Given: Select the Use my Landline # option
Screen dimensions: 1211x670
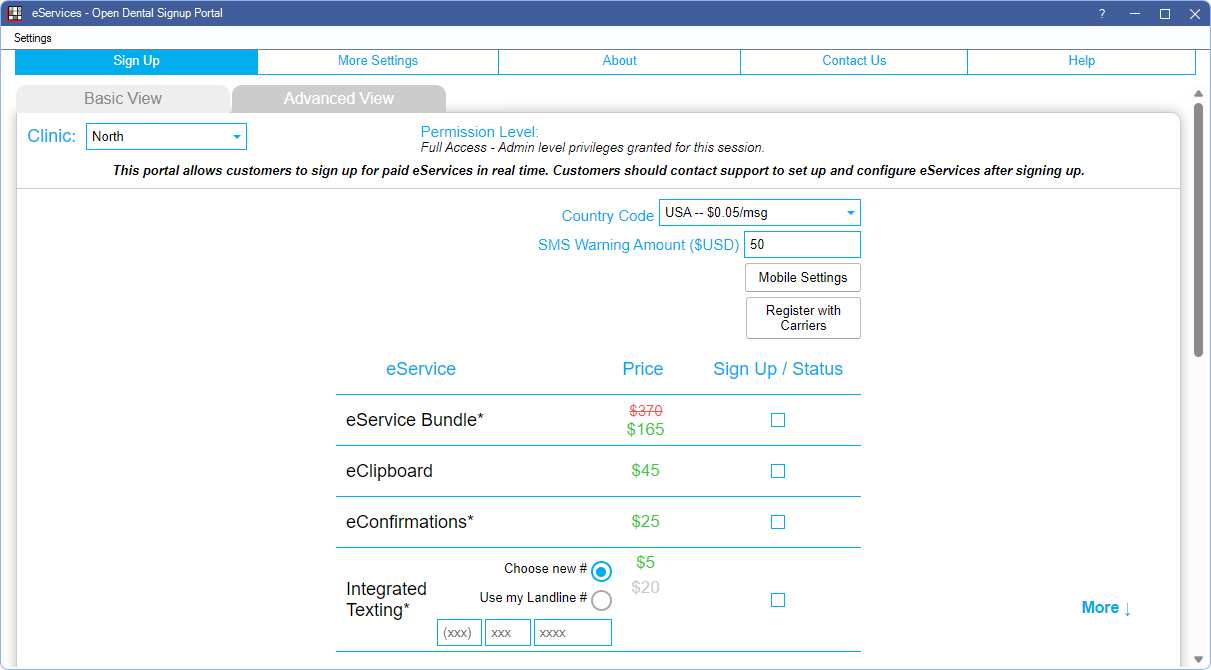Looking at the screenshot, I should click(x=601, y=600).
